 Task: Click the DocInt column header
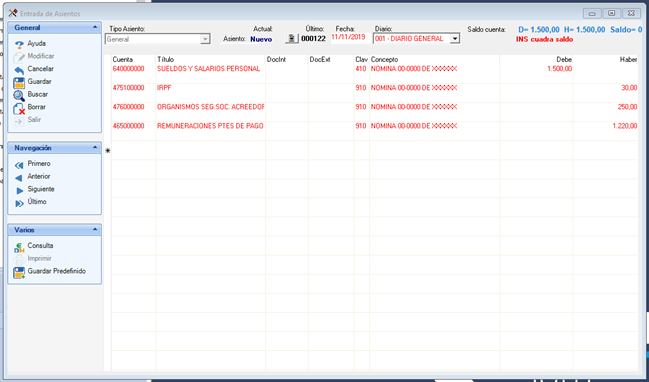point(276,60)
